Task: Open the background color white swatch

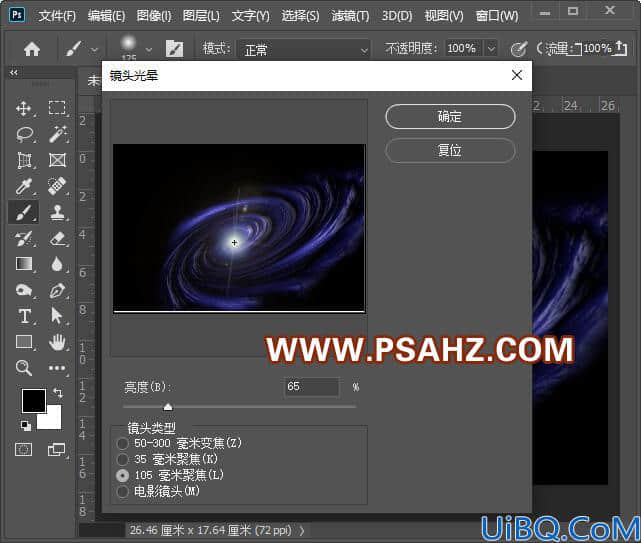Action: [x=53, y=420]
